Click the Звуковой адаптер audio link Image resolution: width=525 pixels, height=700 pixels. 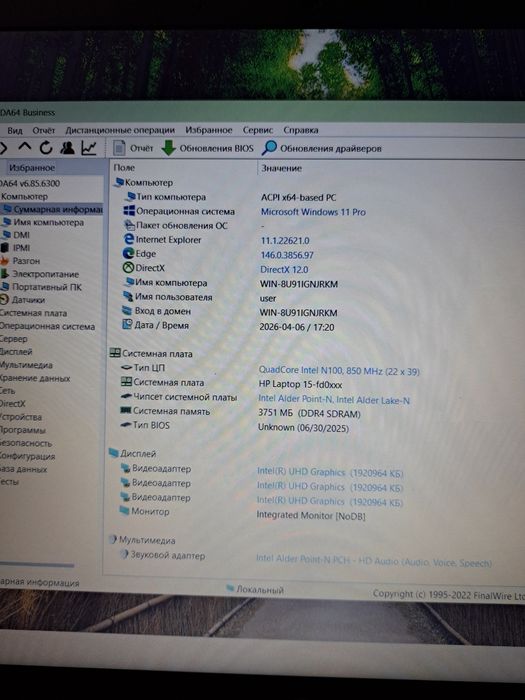pos(374,561)
